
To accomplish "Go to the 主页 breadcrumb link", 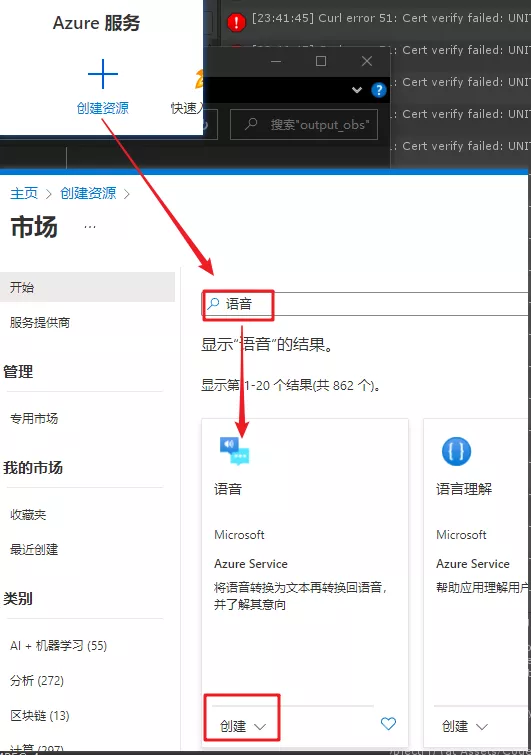I will [x=24, y=193].
